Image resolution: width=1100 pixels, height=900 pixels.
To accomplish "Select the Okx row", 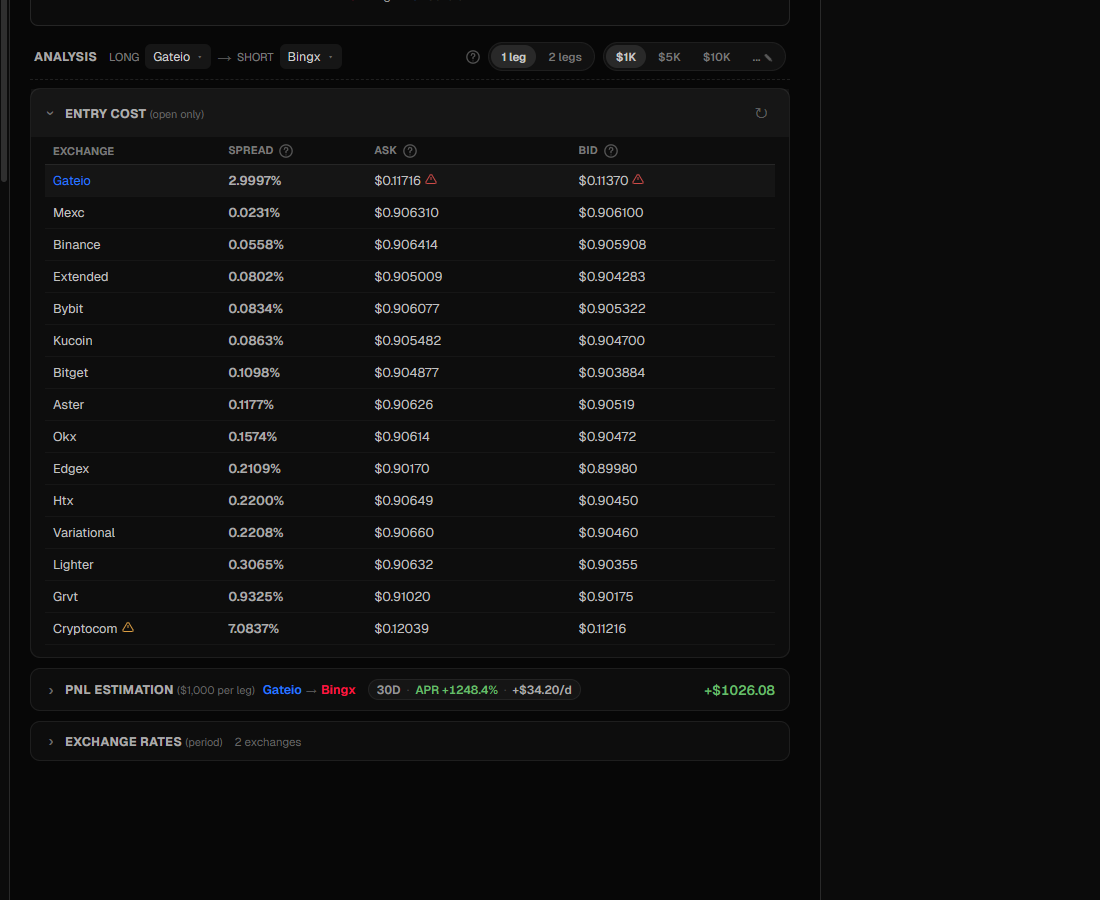I will 410,436.
